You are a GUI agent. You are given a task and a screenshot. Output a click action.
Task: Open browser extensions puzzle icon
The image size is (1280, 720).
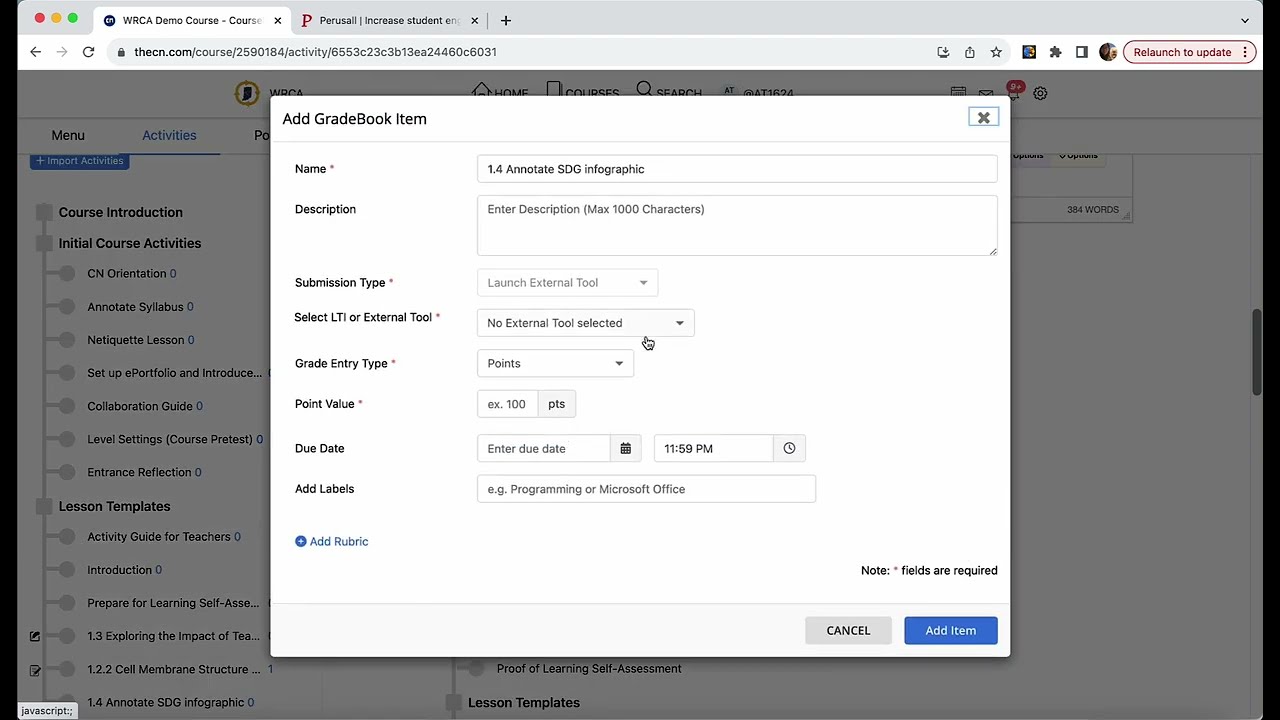(x=1055, y=52)
